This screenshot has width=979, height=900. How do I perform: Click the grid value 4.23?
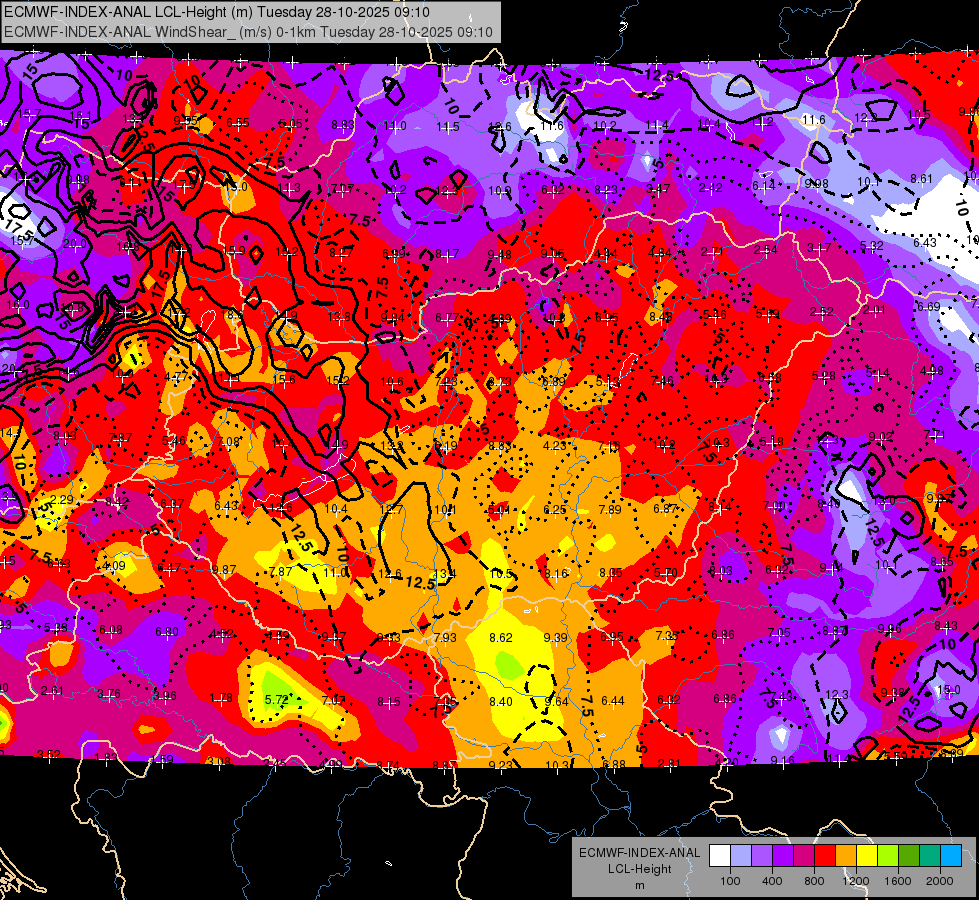(554, 446)
